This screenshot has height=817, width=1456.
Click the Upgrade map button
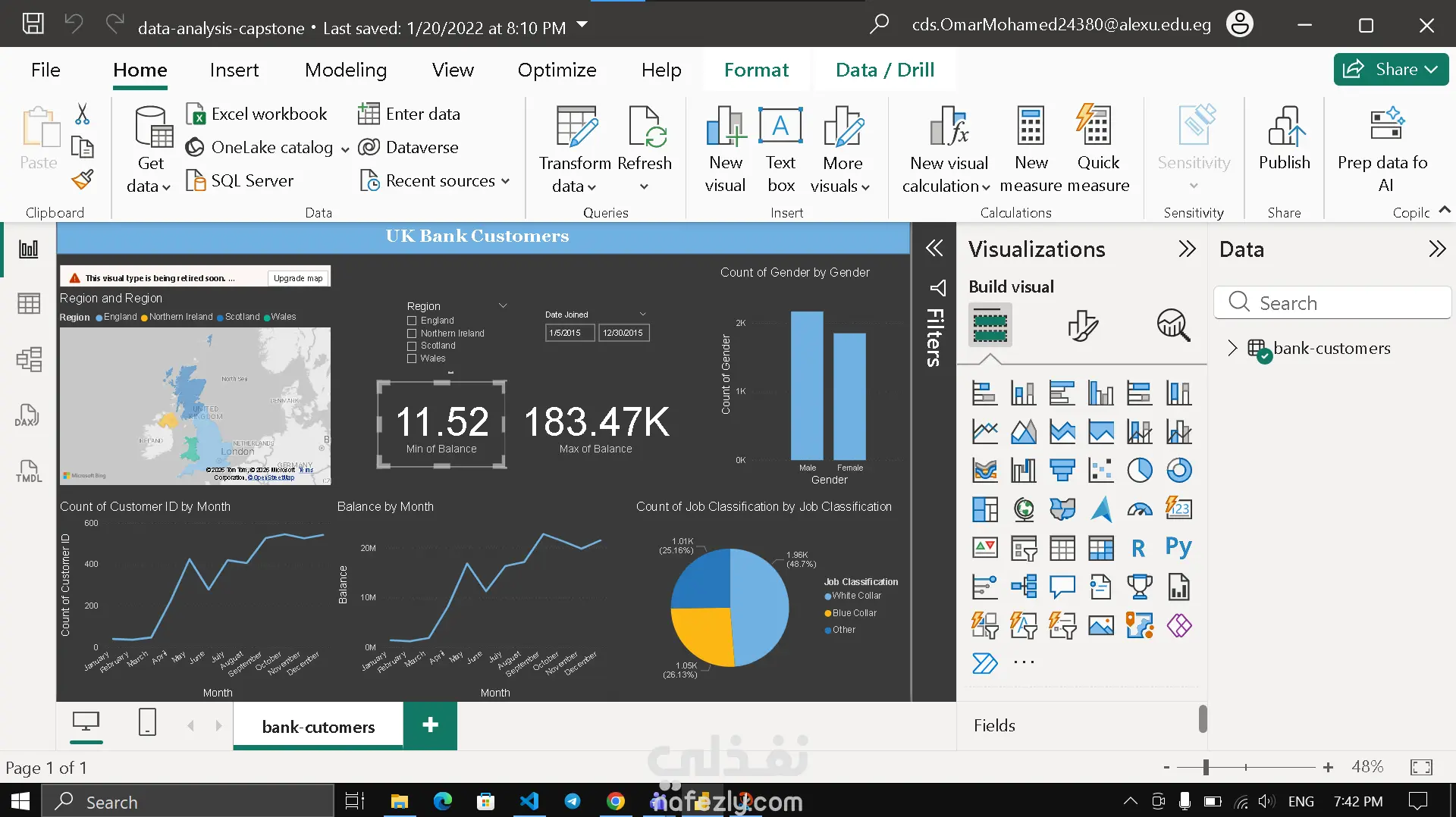pyautogui.click(x=298, y=278)
